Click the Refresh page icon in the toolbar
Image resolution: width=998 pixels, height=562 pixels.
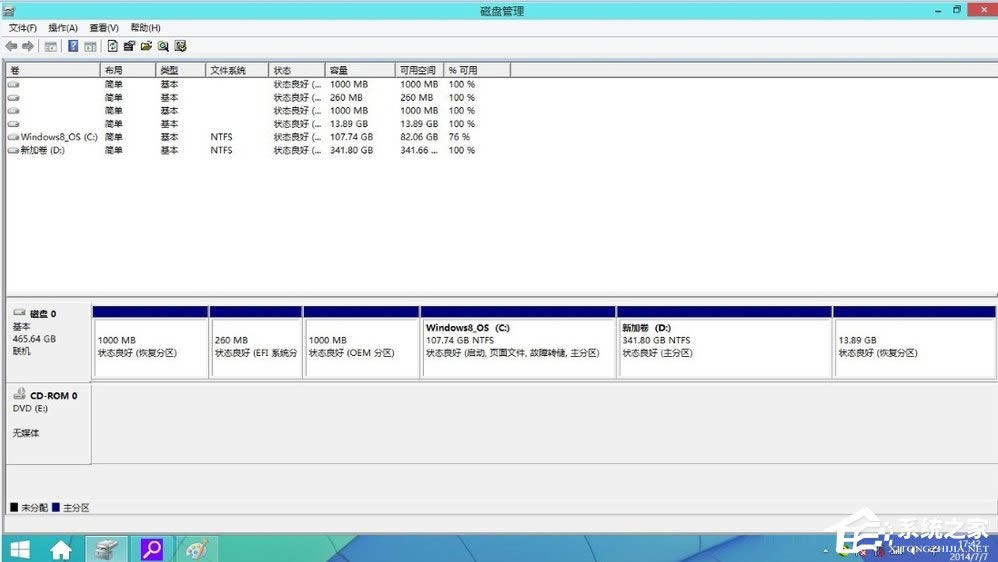tap(113, 46)
